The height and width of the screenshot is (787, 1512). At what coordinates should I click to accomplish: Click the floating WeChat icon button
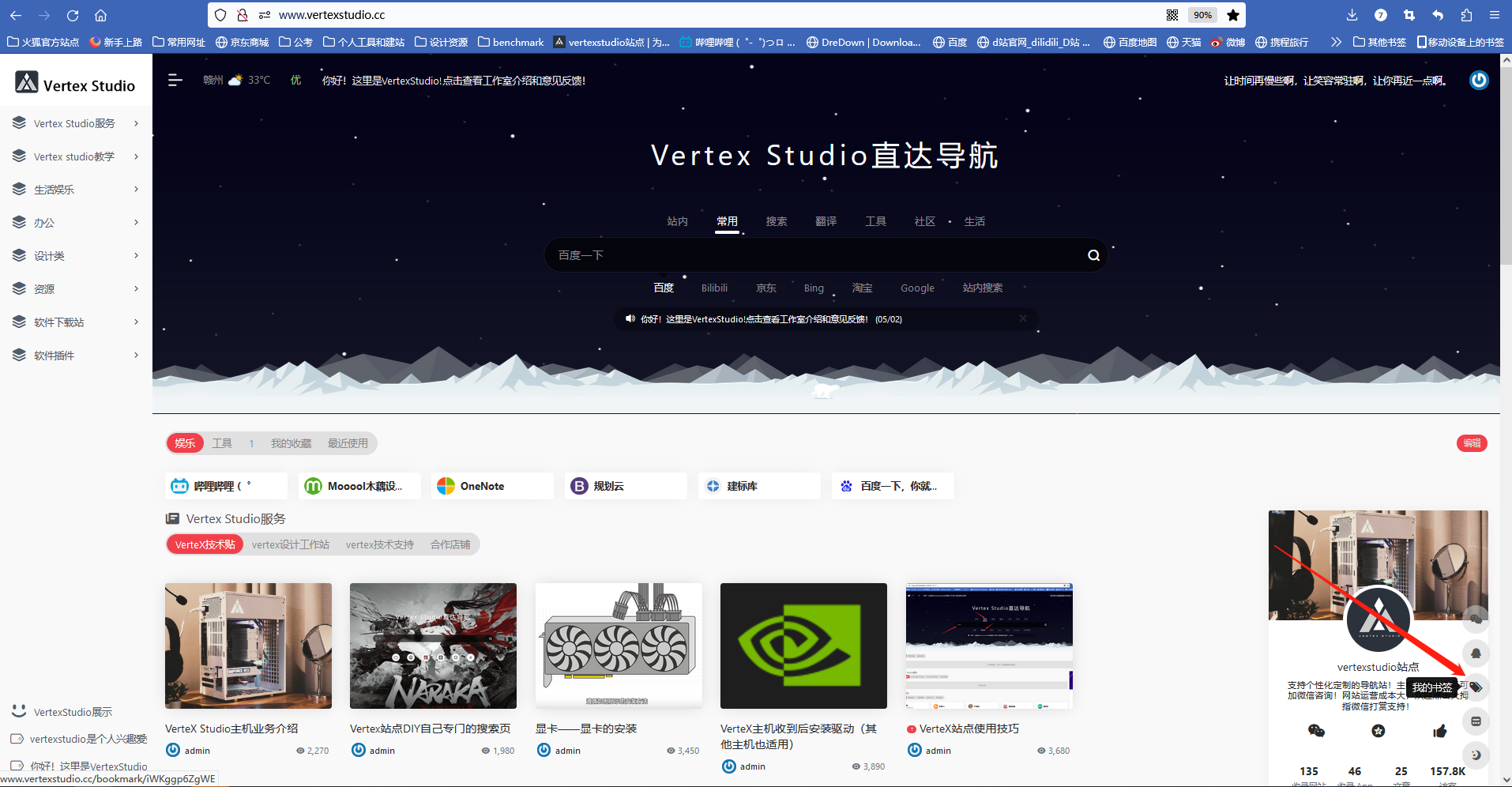tap(1475, 619)
